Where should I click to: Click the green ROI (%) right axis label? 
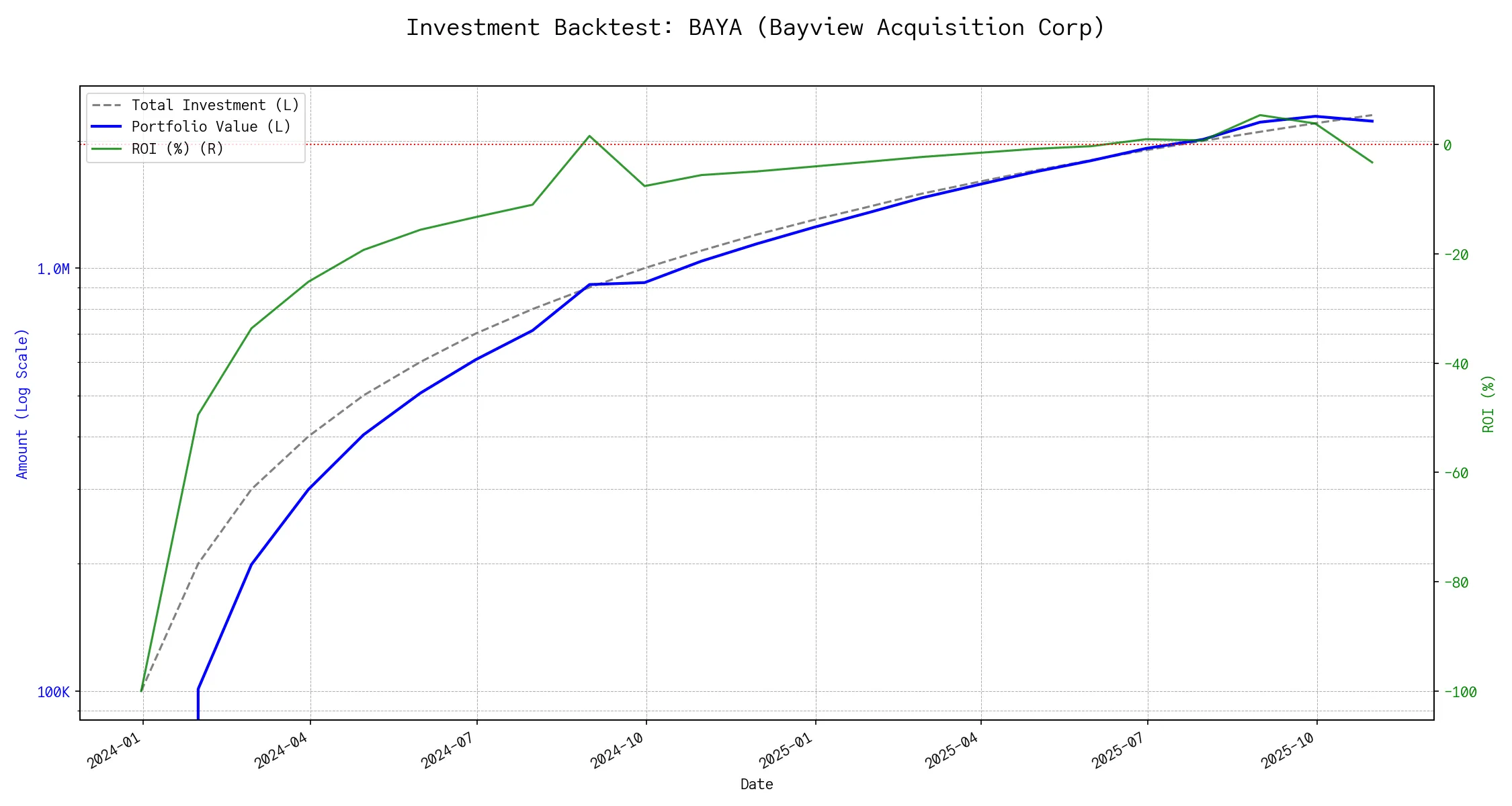point(1488,403)
